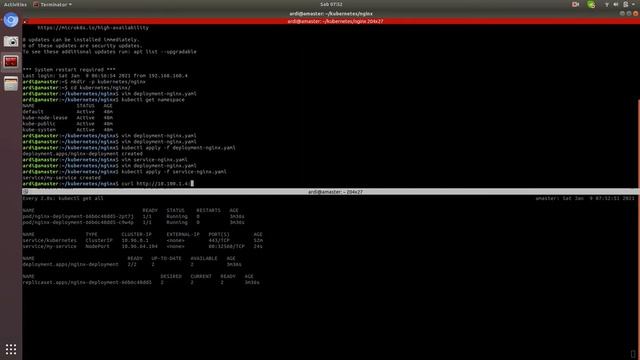Click the DESIRED column header
640x360 pixels.
pos(171,276)
